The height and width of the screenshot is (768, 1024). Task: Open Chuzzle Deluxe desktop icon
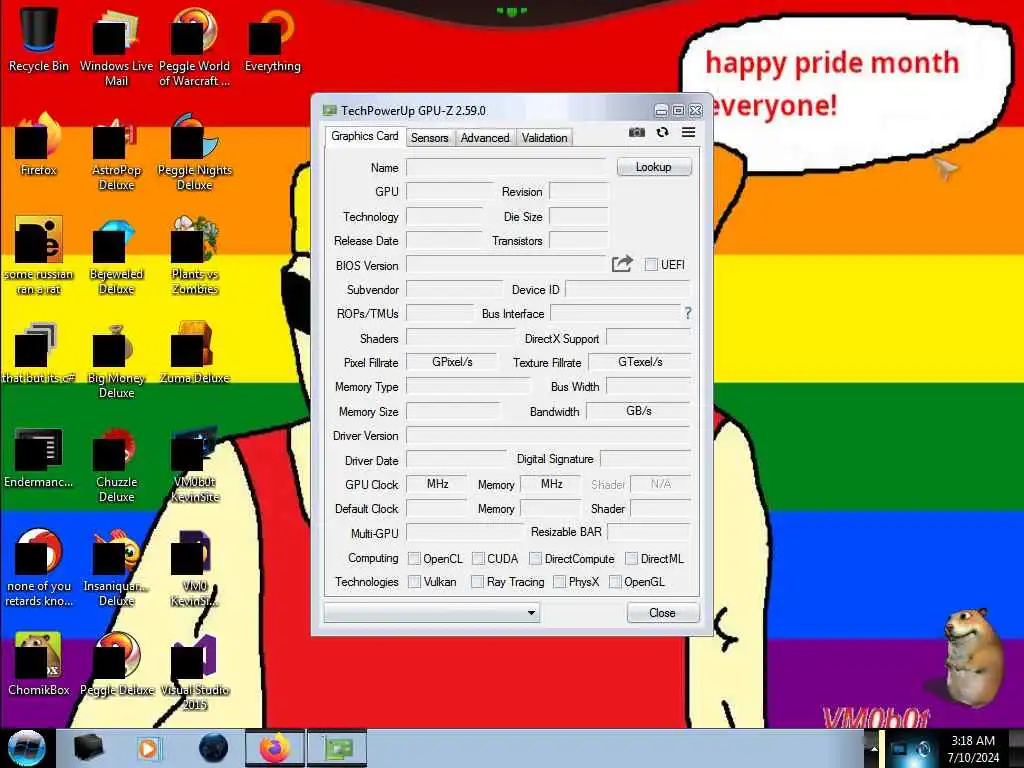(x=116, y=465)
